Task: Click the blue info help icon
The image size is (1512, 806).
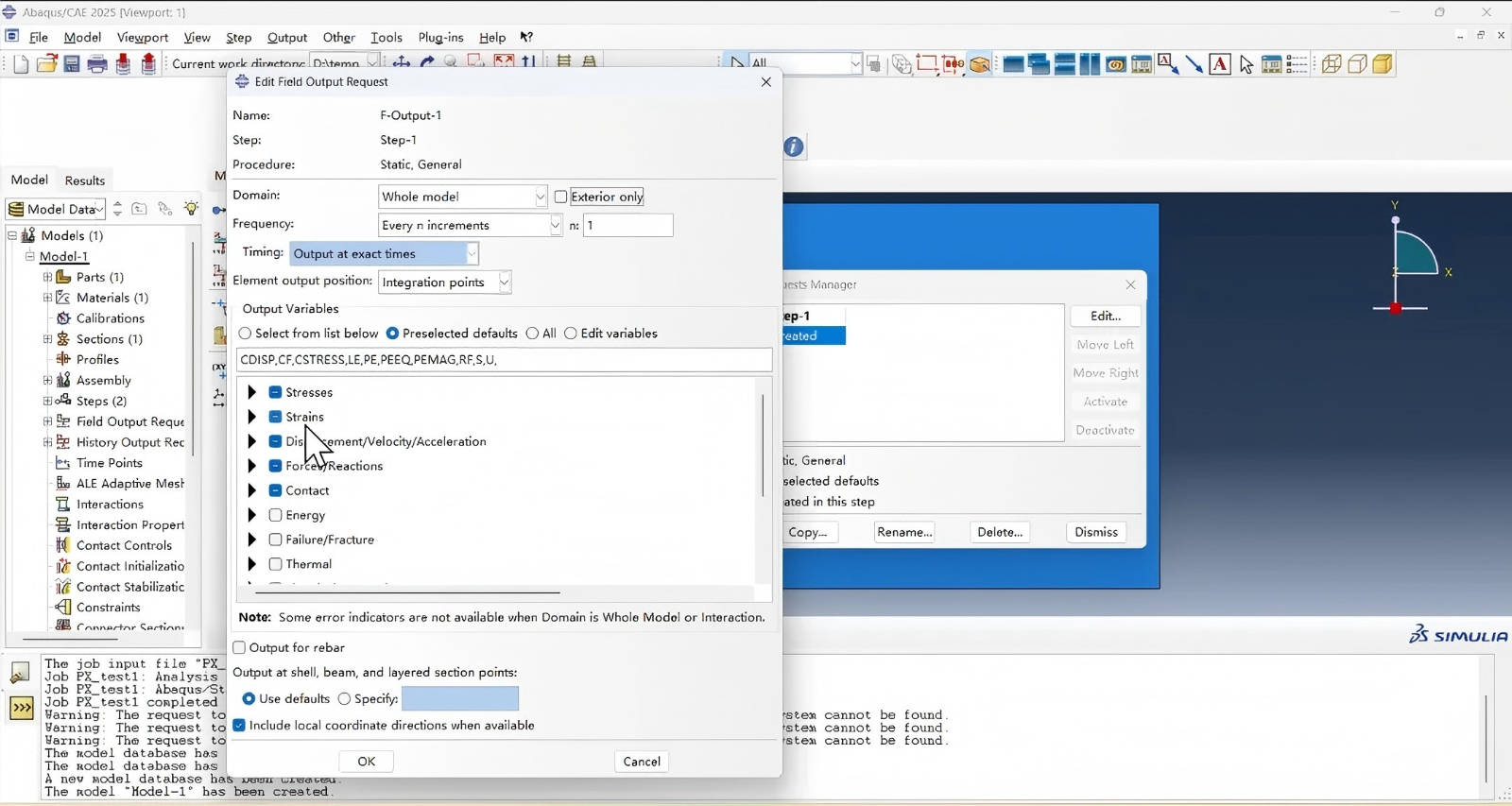Action: tap(795, 147)
